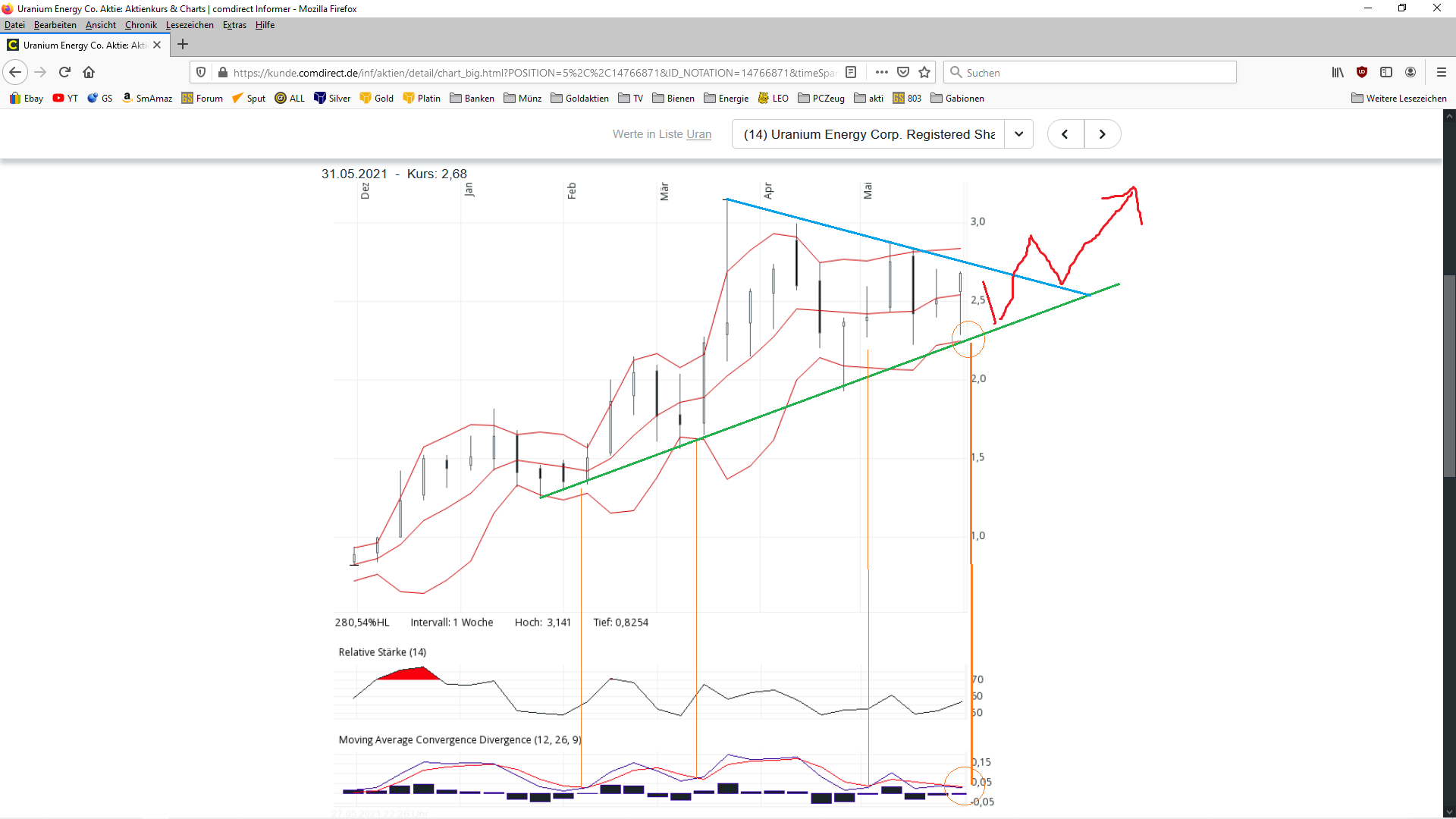The image size is (1456, 819).
Task: Click the Firefox reload page icon
Action: [x=64, y=72]
